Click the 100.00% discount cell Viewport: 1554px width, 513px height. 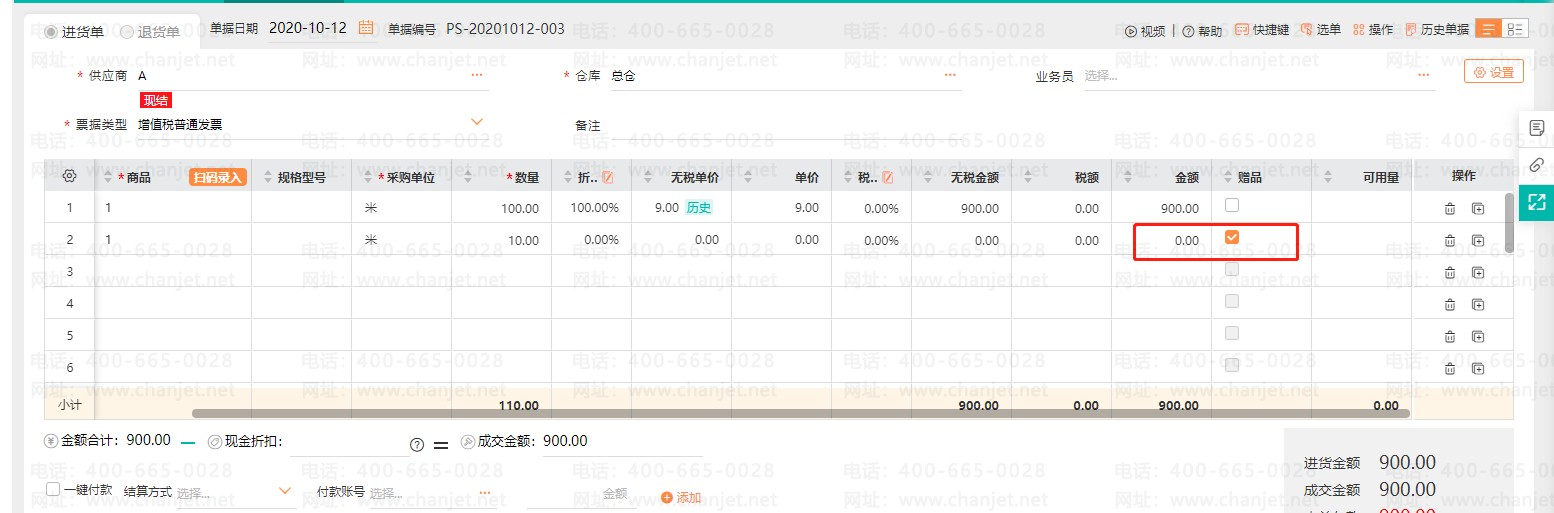coord(591,208)
